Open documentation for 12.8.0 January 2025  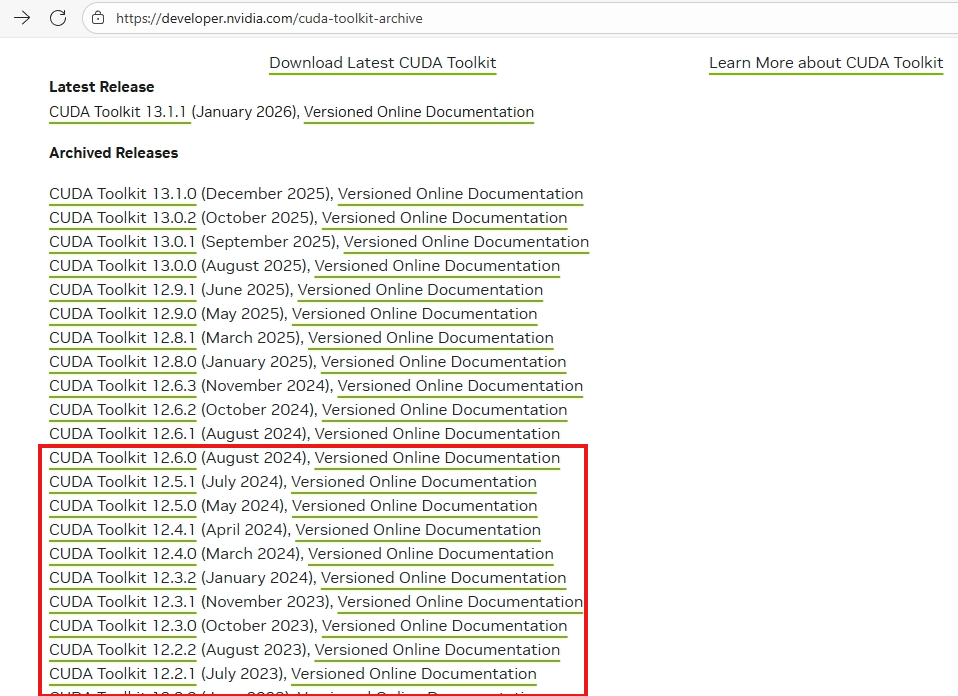443,362
